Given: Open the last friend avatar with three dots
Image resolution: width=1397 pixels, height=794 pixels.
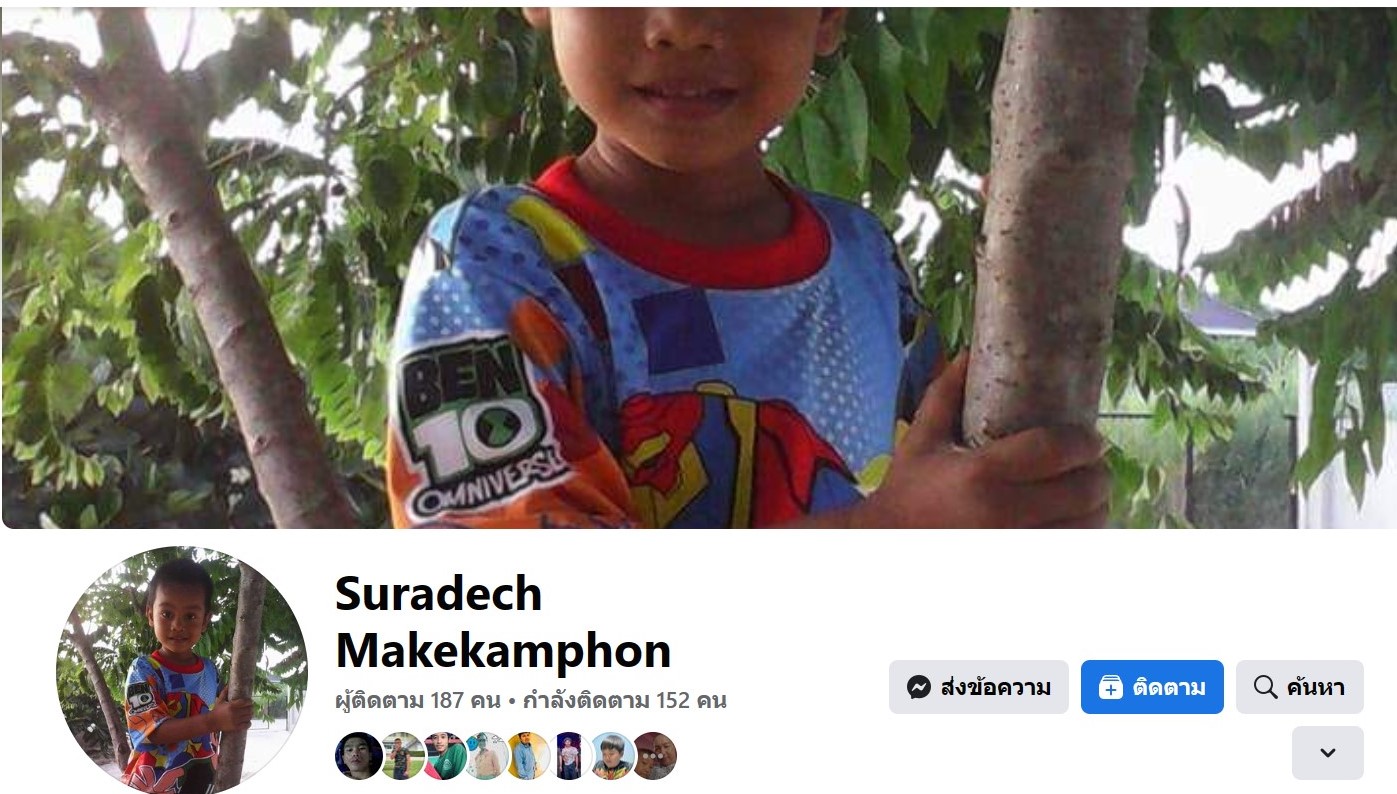Looking at the screenshot, I should (654, 756).
